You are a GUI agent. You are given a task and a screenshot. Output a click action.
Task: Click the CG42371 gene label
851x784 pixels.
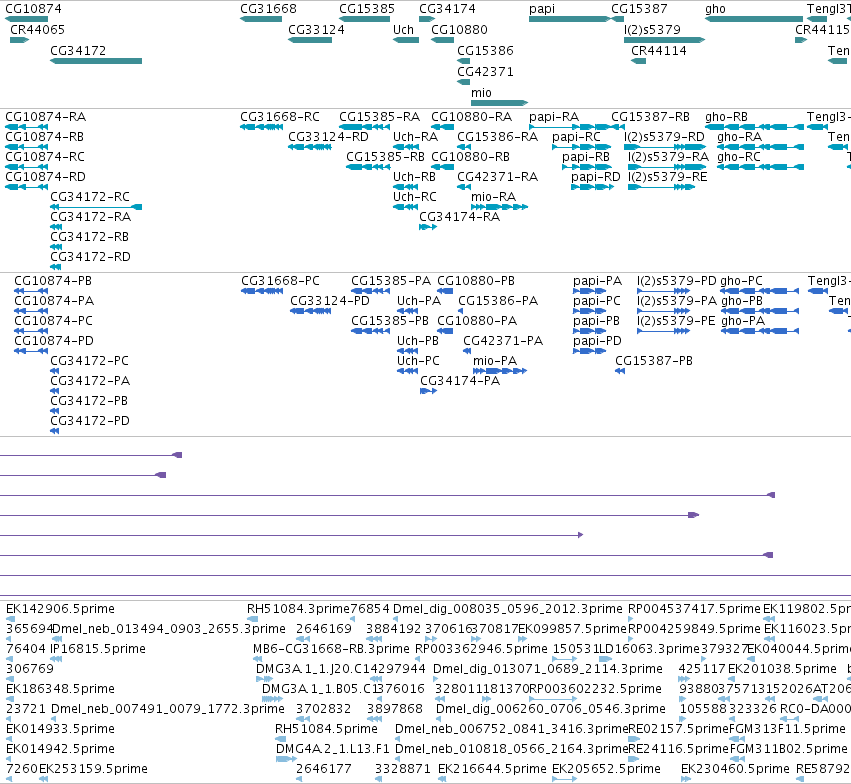485,72
